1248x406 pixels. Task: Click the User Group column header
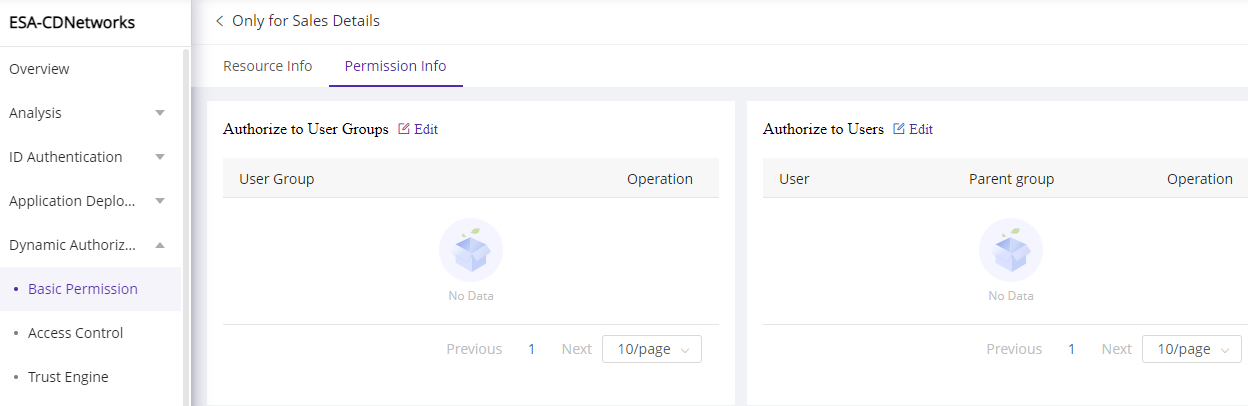(277, 179)
